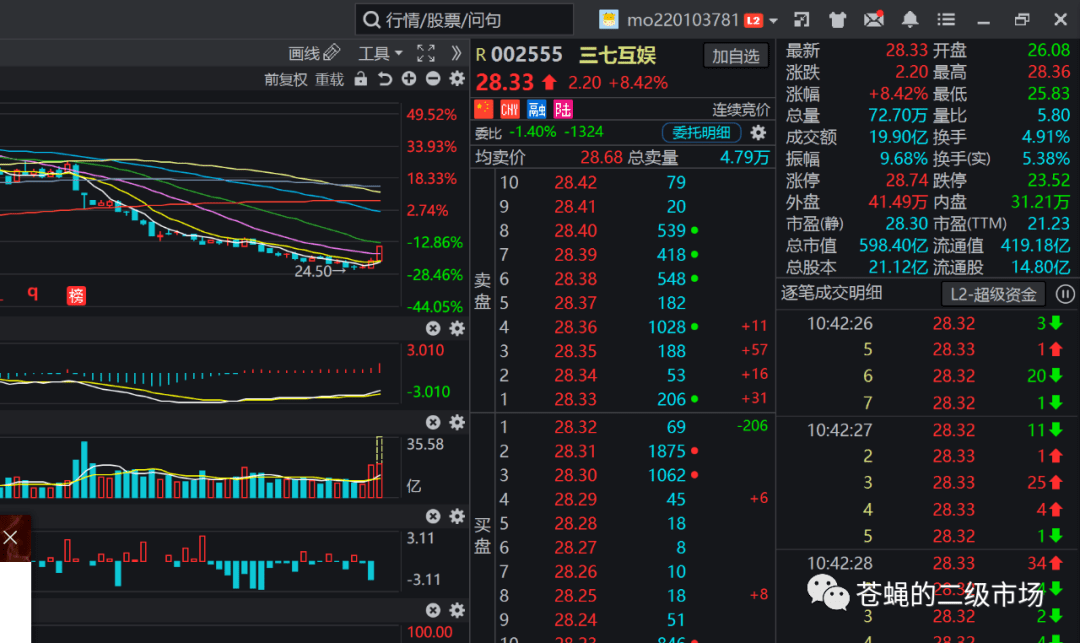Click the 行情/股票/问句 search field

tap(465, 19)
